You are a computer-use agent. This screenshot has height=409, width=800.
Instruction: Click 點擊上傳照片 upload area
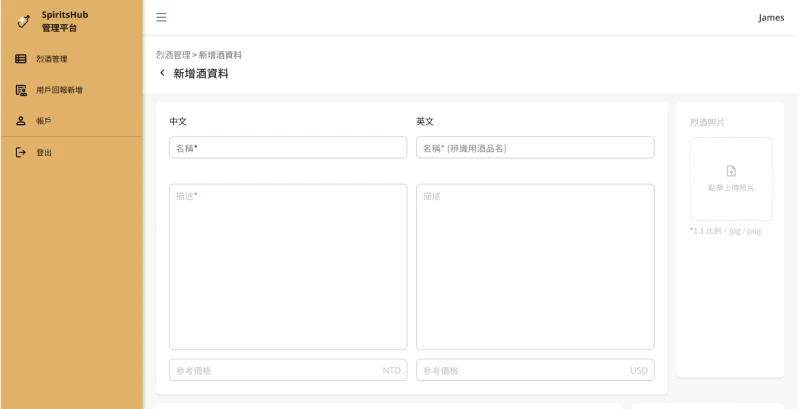click(x=731, y=178)
